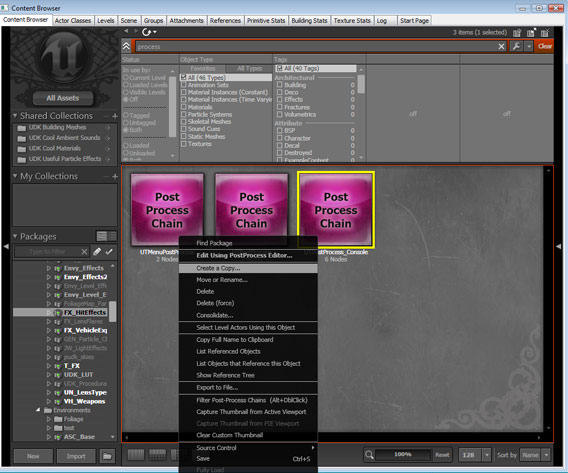Screen dimensions: 568x473
Task: Select the highlighted Post Process Chain thumbnail
Action: tap(336, 210)
